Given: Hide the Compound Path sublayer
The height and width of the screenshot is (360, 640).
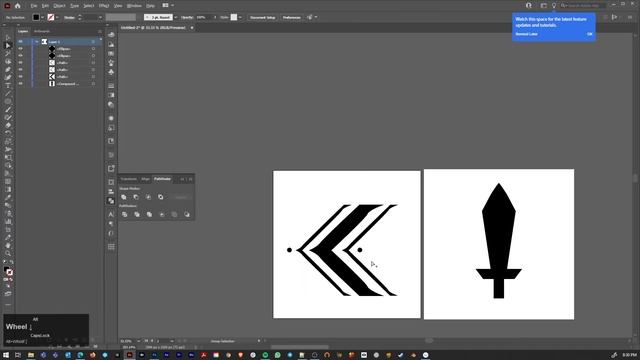Looking at the screenshot, I should pos(20,83).
